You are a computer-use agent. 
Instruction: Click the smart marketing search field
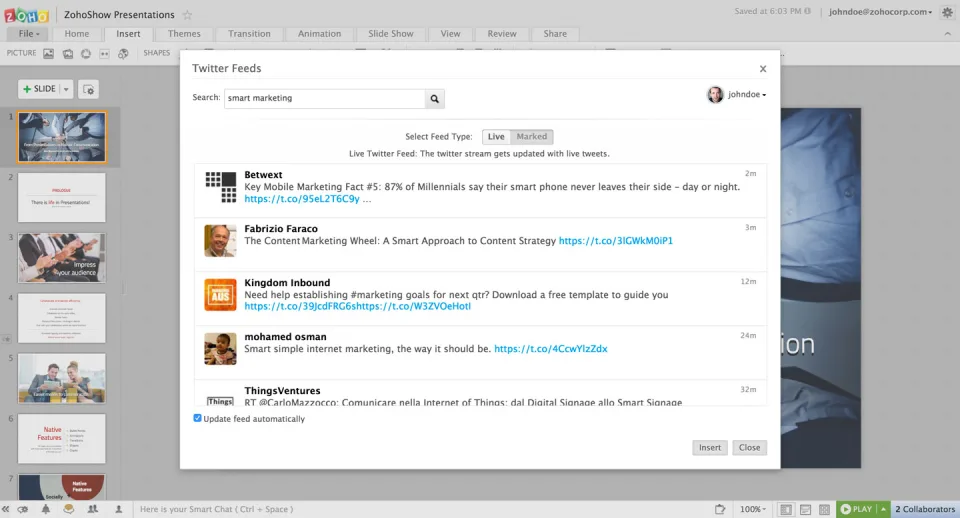[x=324, y=99]
